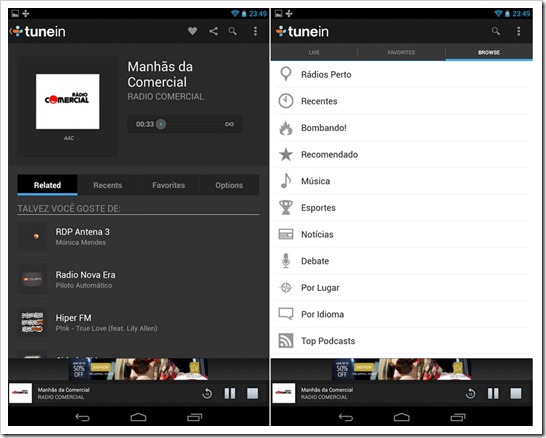Tap the speech bubble icon beside Por Idioma
The image size is (546, 438).
point(286,314)
